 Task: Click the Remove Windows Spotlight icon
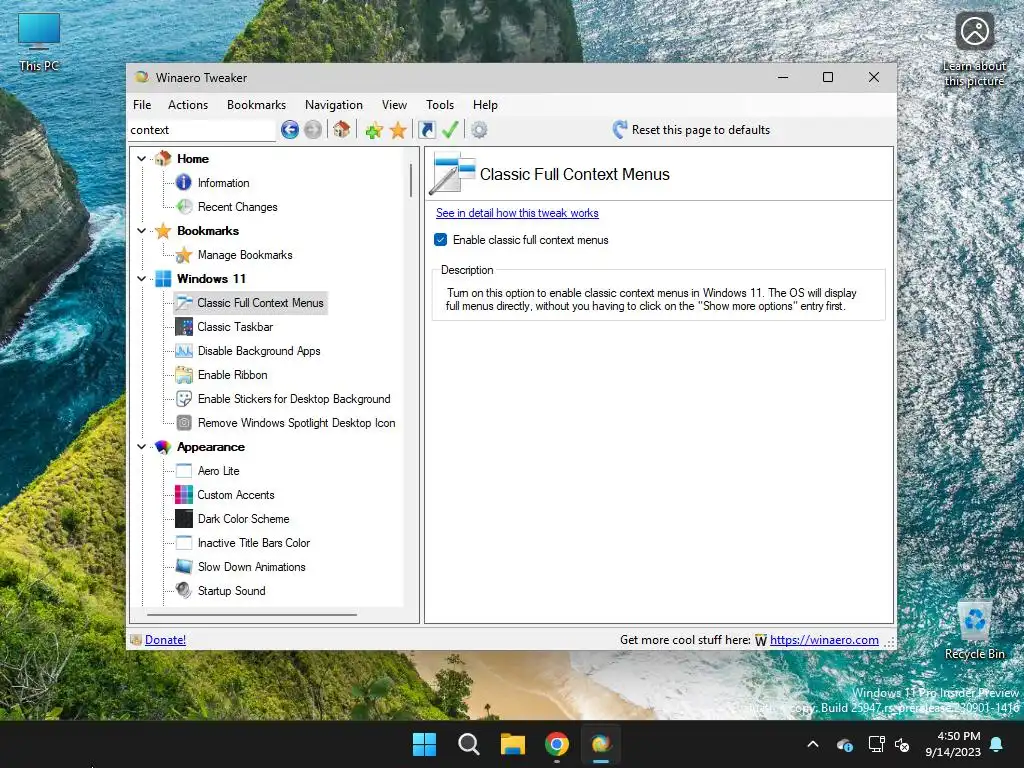[184, 423]
